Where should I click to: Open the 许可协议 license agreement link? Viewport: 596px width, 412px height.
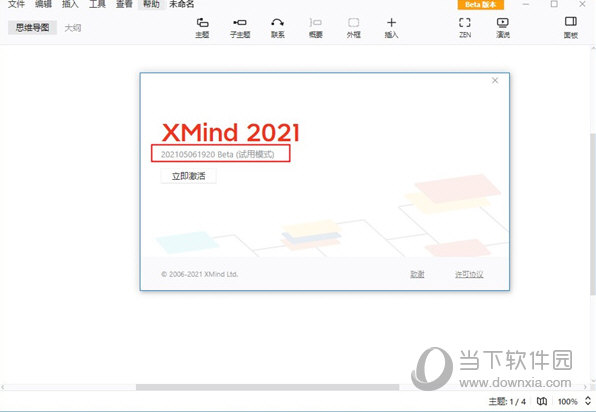coord(469,274)
